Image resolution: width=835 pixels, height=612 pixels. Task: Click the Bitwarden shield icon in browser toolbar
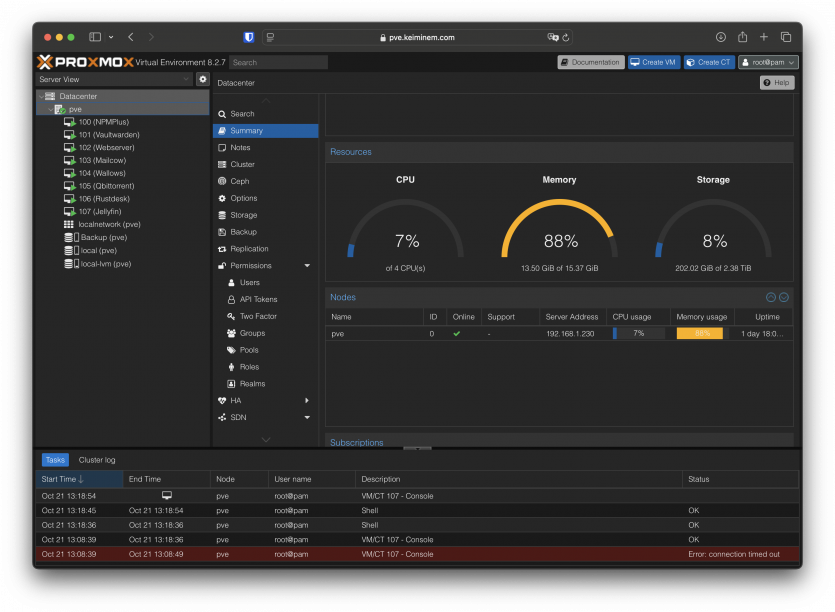point(249,37)
